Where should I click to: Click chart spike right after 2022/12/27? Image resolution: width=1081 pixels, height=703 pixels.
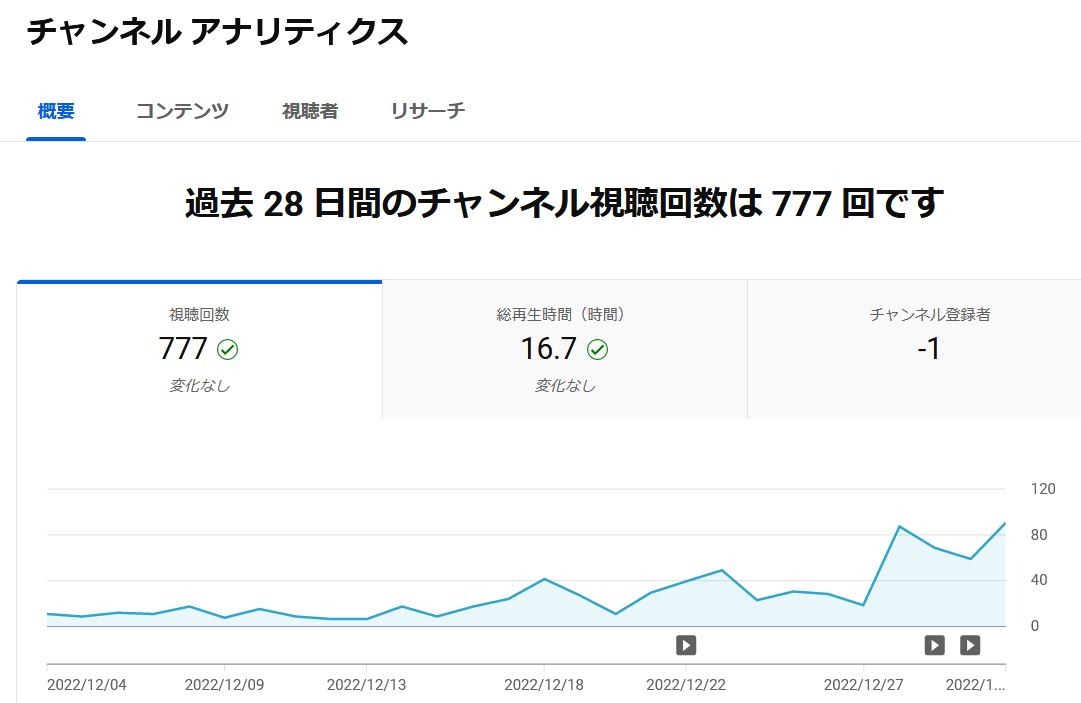click(x=900, y=526)
